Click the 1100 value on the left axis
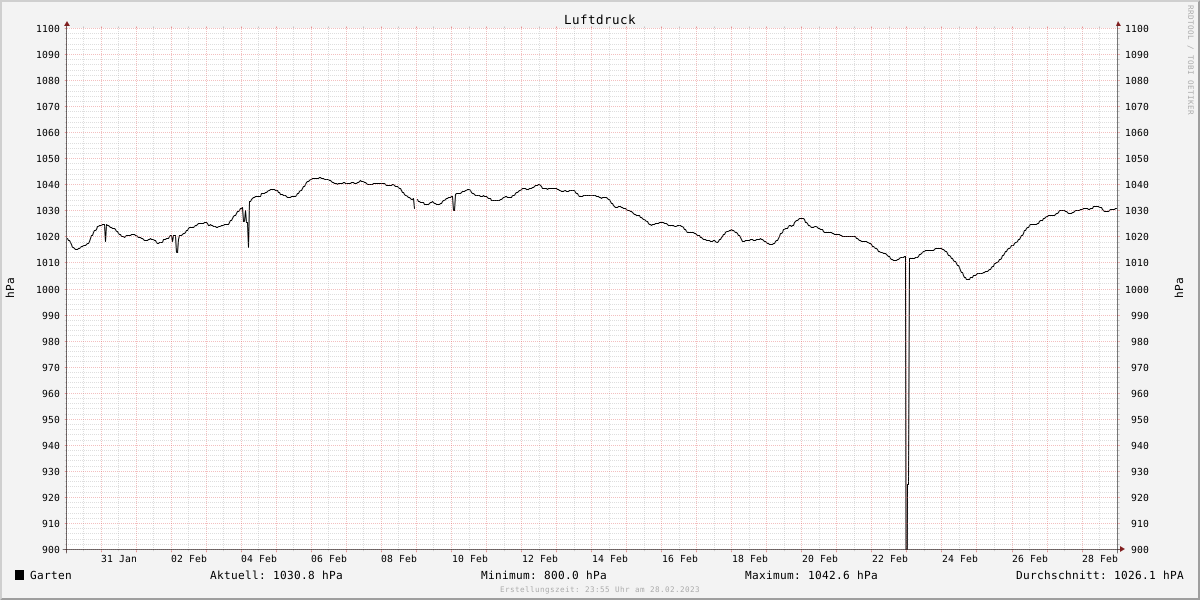Screen dimensions: 1200x600 (48, 29)
